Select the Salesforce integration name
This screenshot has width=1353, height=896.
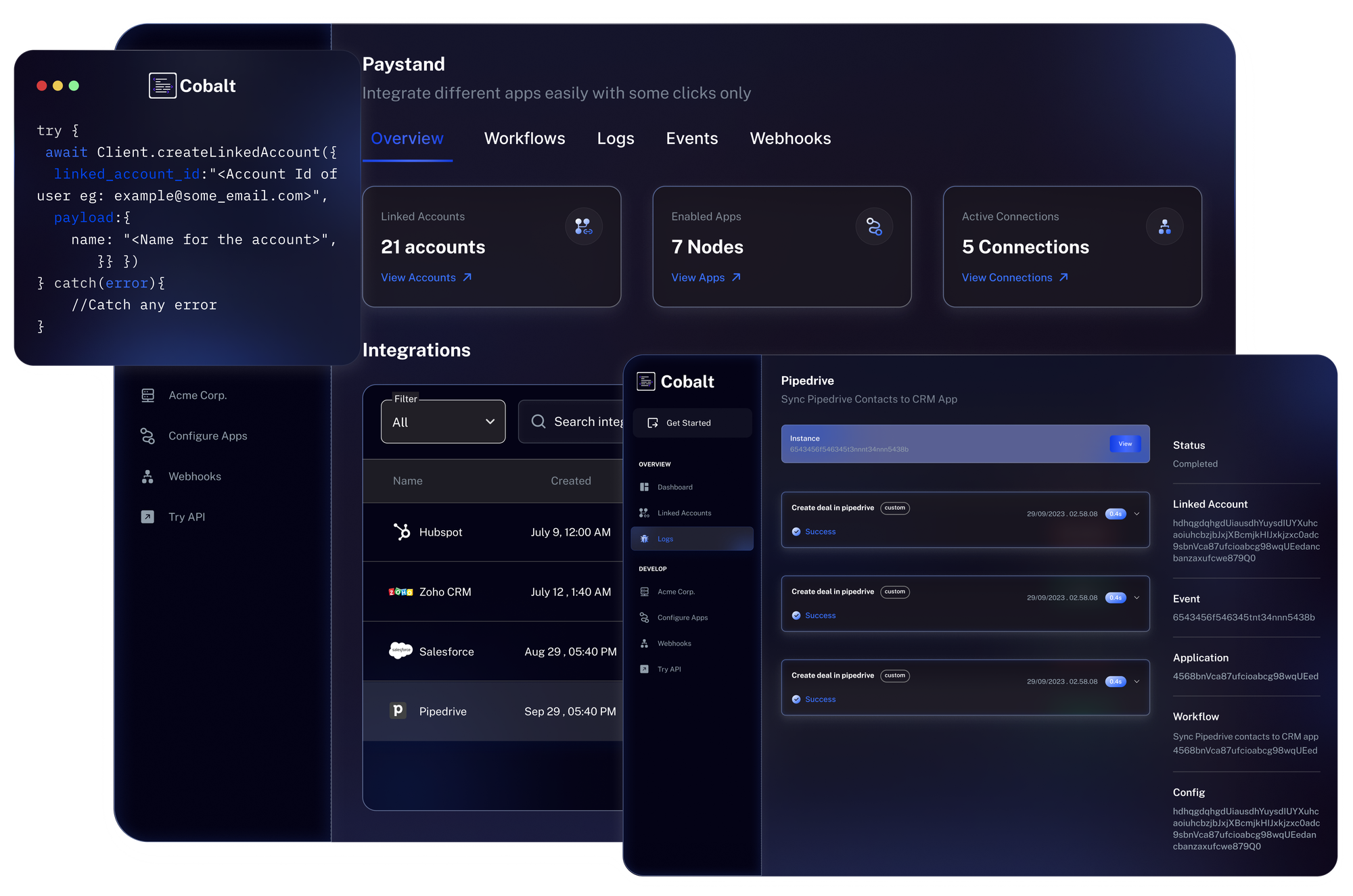[x=446, y=652]
